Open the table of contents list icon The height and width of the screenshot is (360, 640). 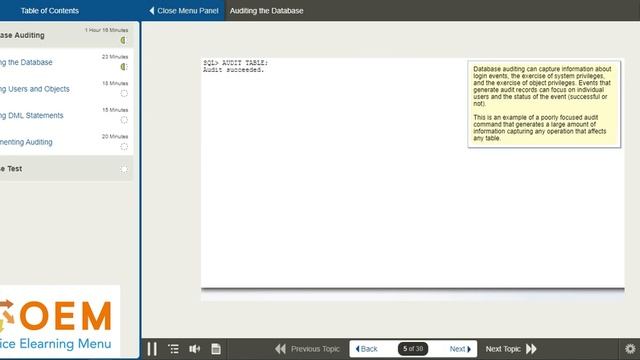click(x=173, y=349)
